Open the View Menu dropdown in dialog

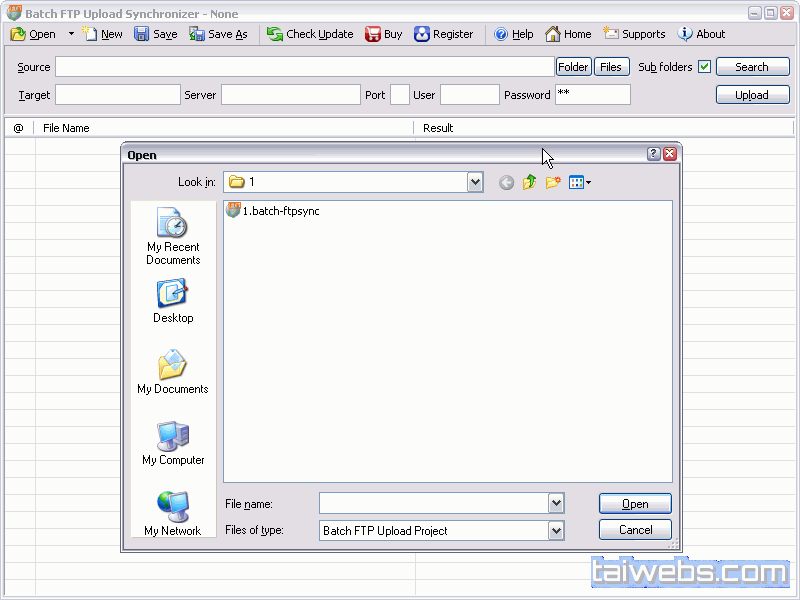(580, 182)
